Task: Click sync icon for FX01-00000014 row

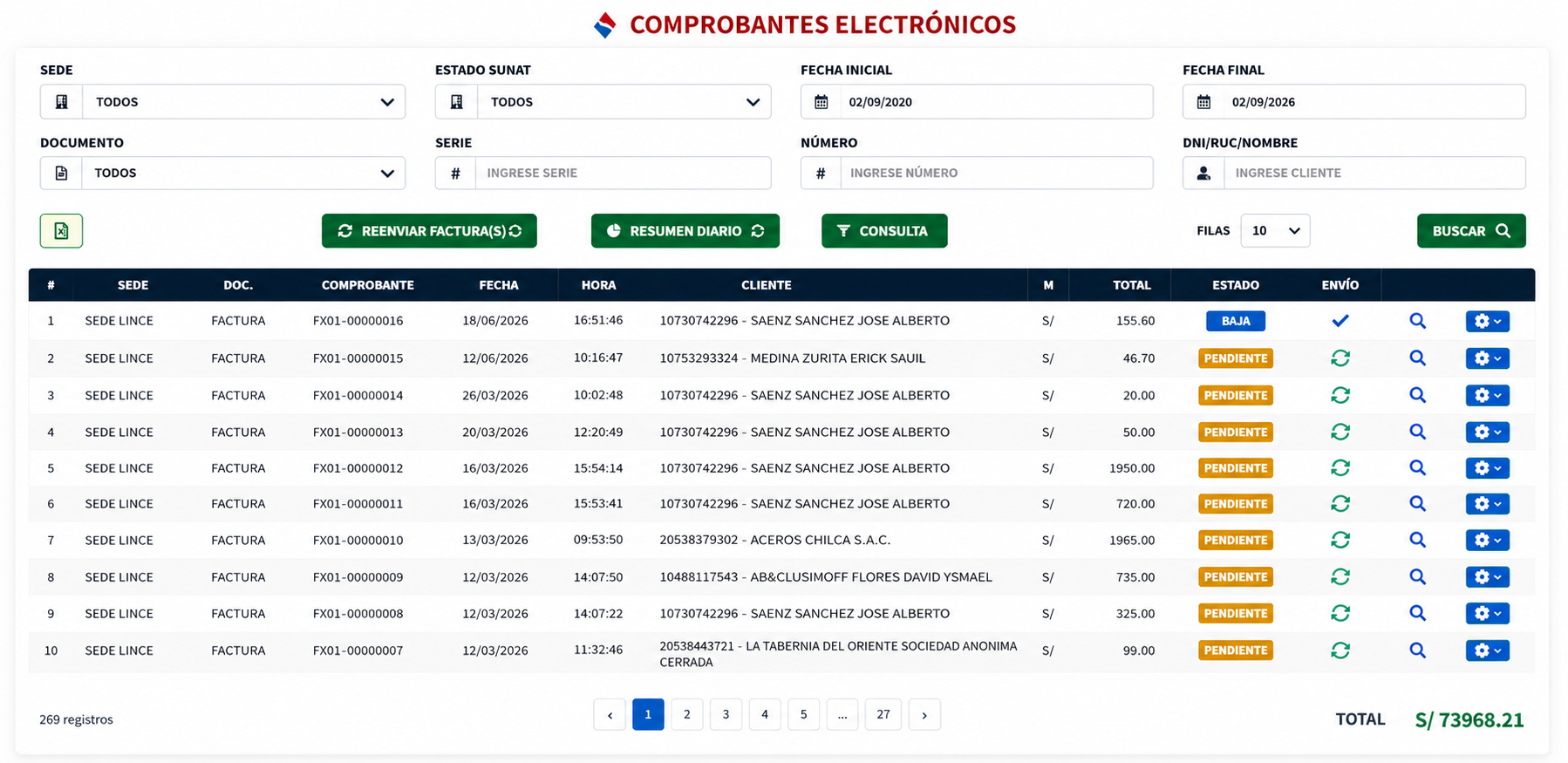Action: [1340, 395]
